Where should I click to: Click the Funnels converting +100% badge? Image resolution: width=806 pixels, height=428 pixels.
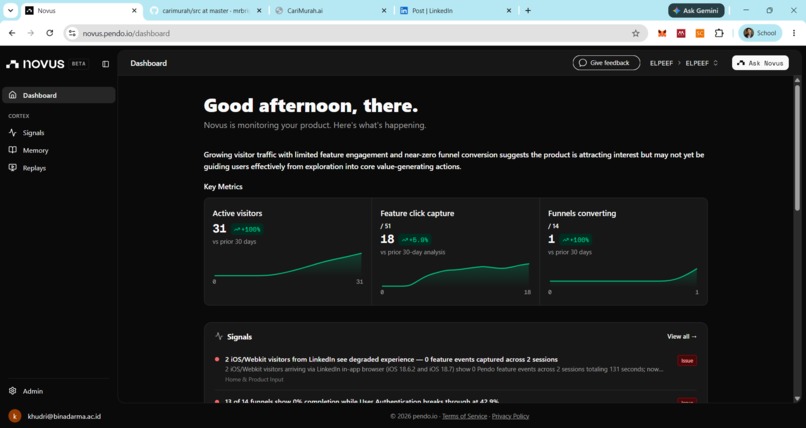click(576, 239)
